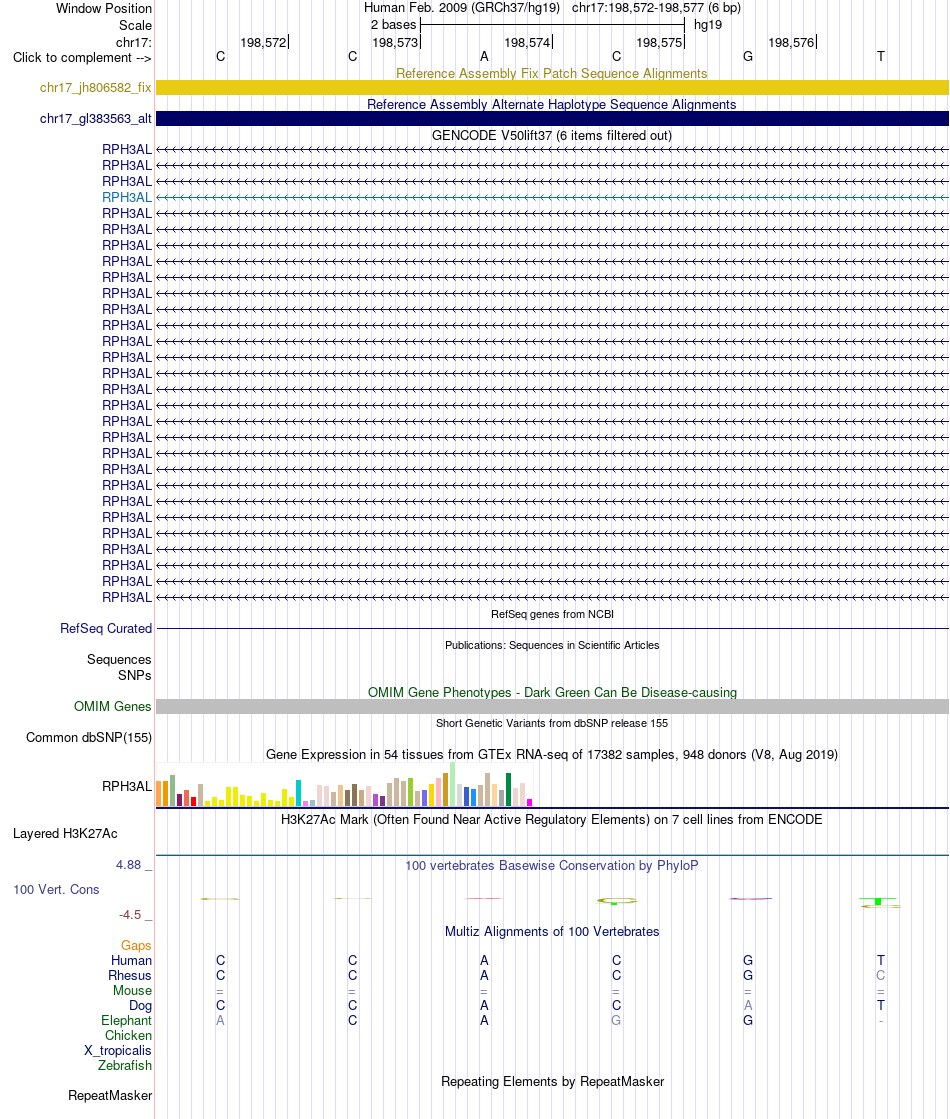Click the 198,573 position tick label
This screenshot has height=1119, width=950.
tap(395, 42)
